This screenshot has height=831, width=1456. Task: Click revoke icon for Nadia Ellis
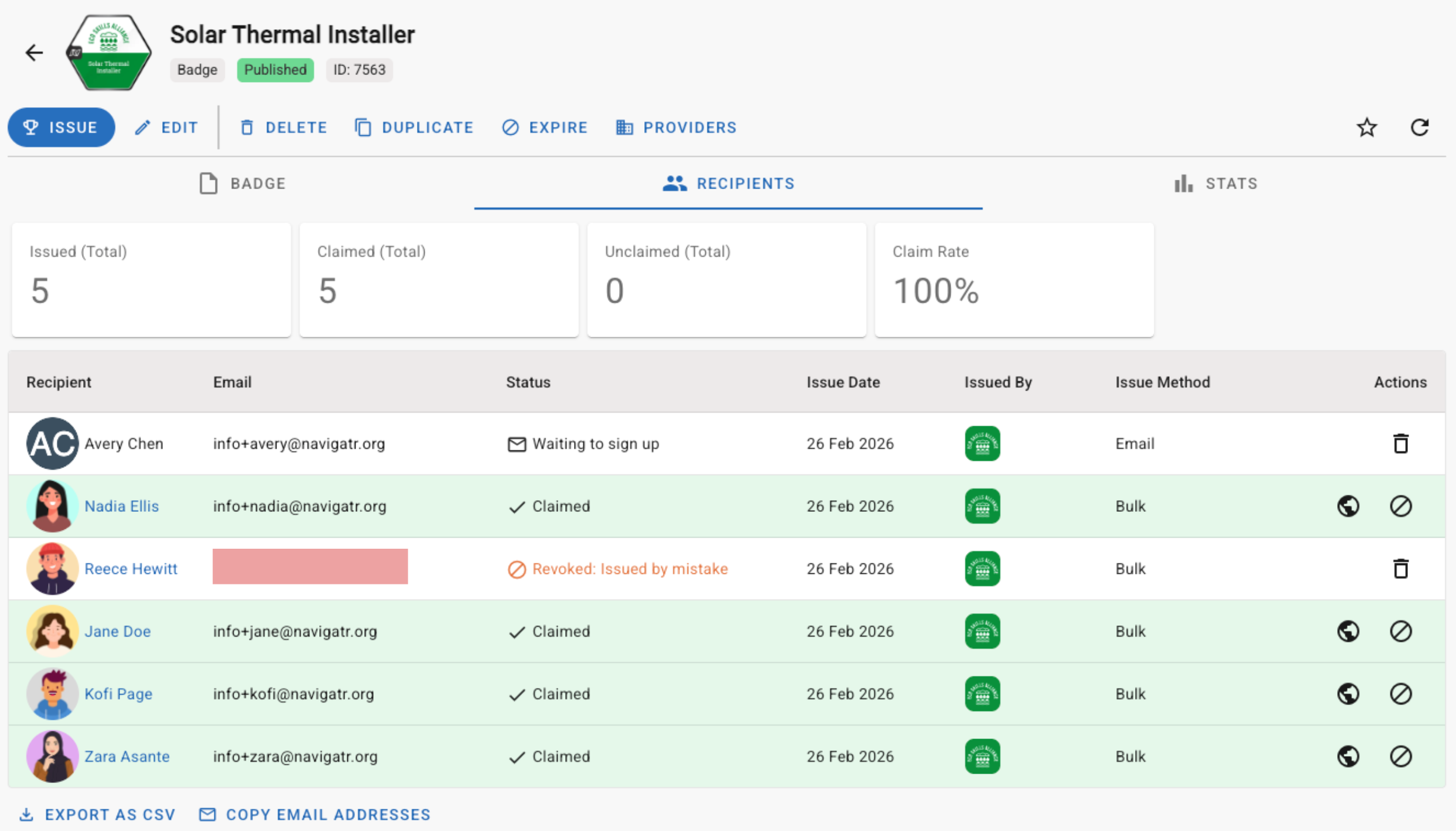(1400, 506)
